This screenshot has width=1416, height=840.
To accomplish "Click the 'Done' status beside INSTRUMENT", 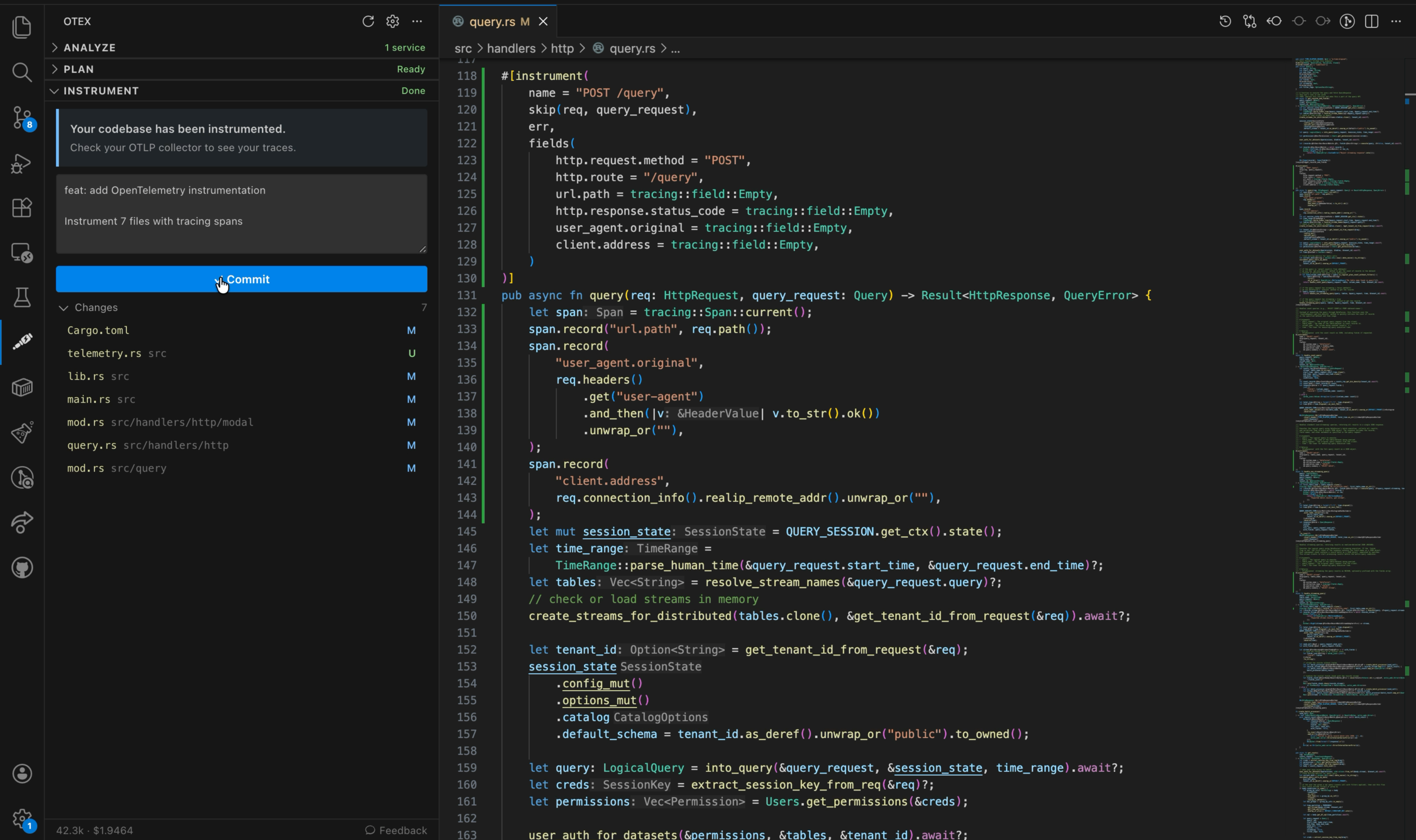I will pyautogui.click(x=413, y=90).
